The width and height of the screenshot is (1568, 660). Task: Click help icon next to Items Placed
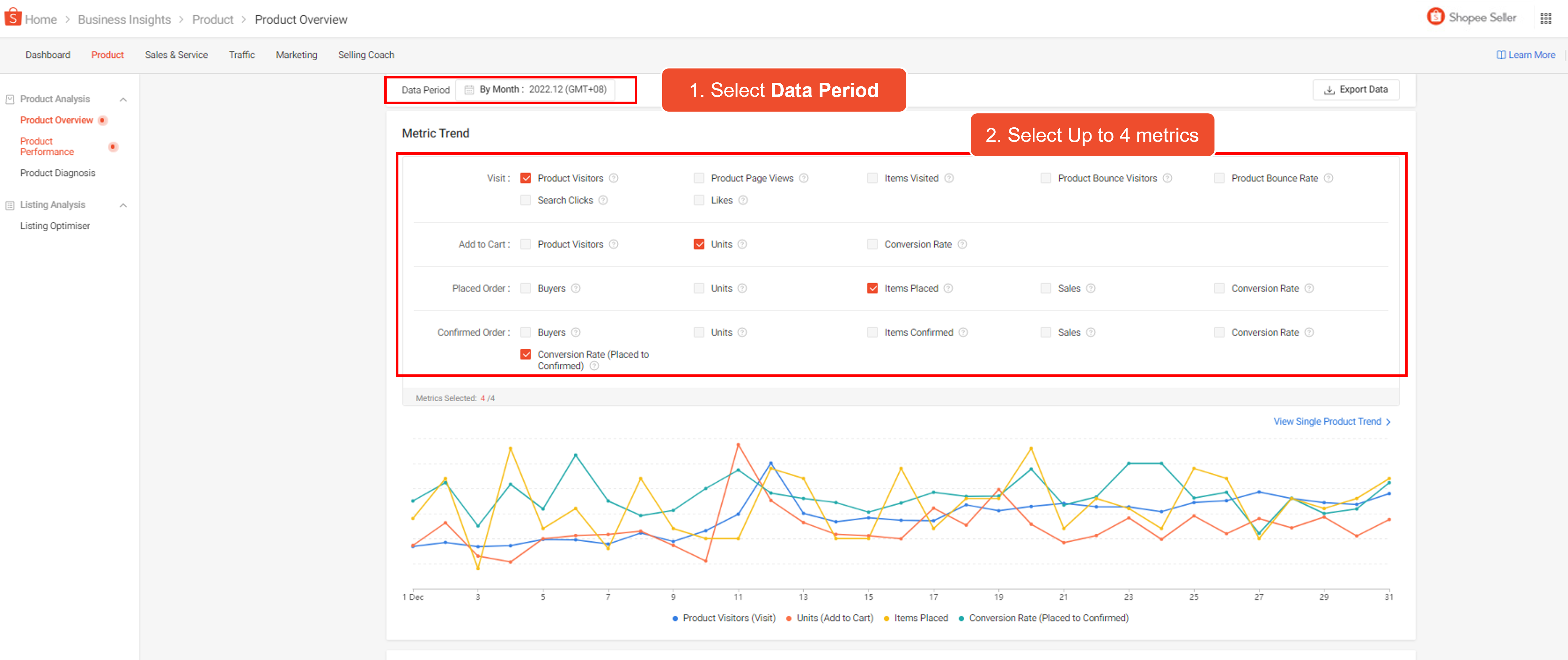[948, 288]
